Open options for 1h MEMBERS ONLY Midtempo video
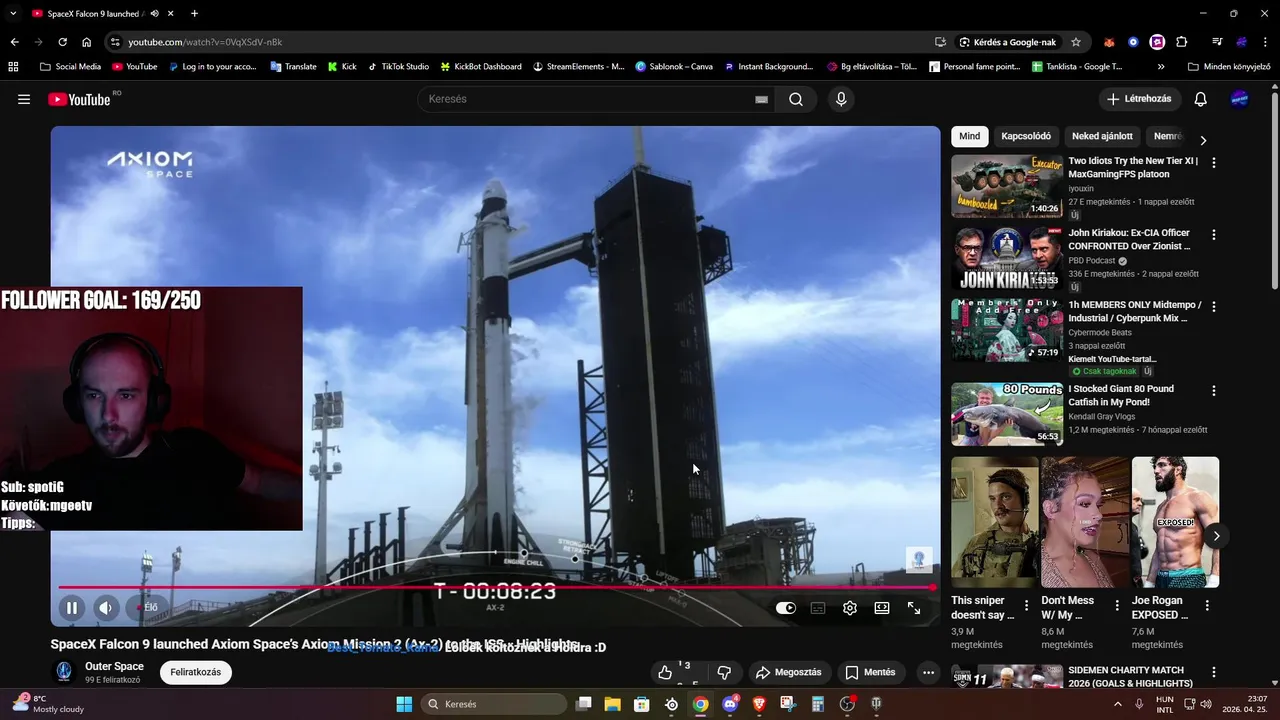 point(1214,306)
